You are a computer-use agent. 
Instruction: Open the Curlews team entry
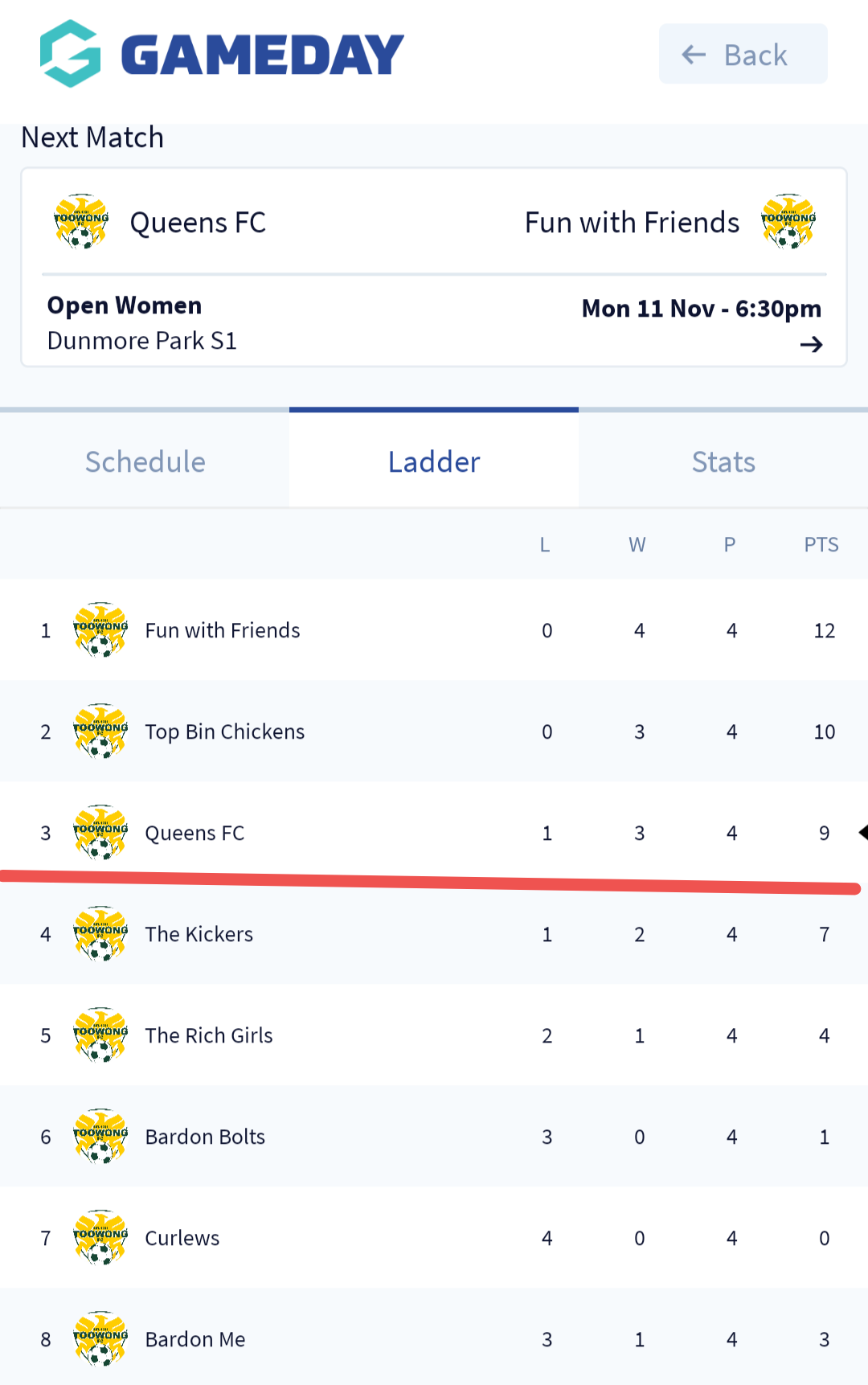[x=182, y=1238]
